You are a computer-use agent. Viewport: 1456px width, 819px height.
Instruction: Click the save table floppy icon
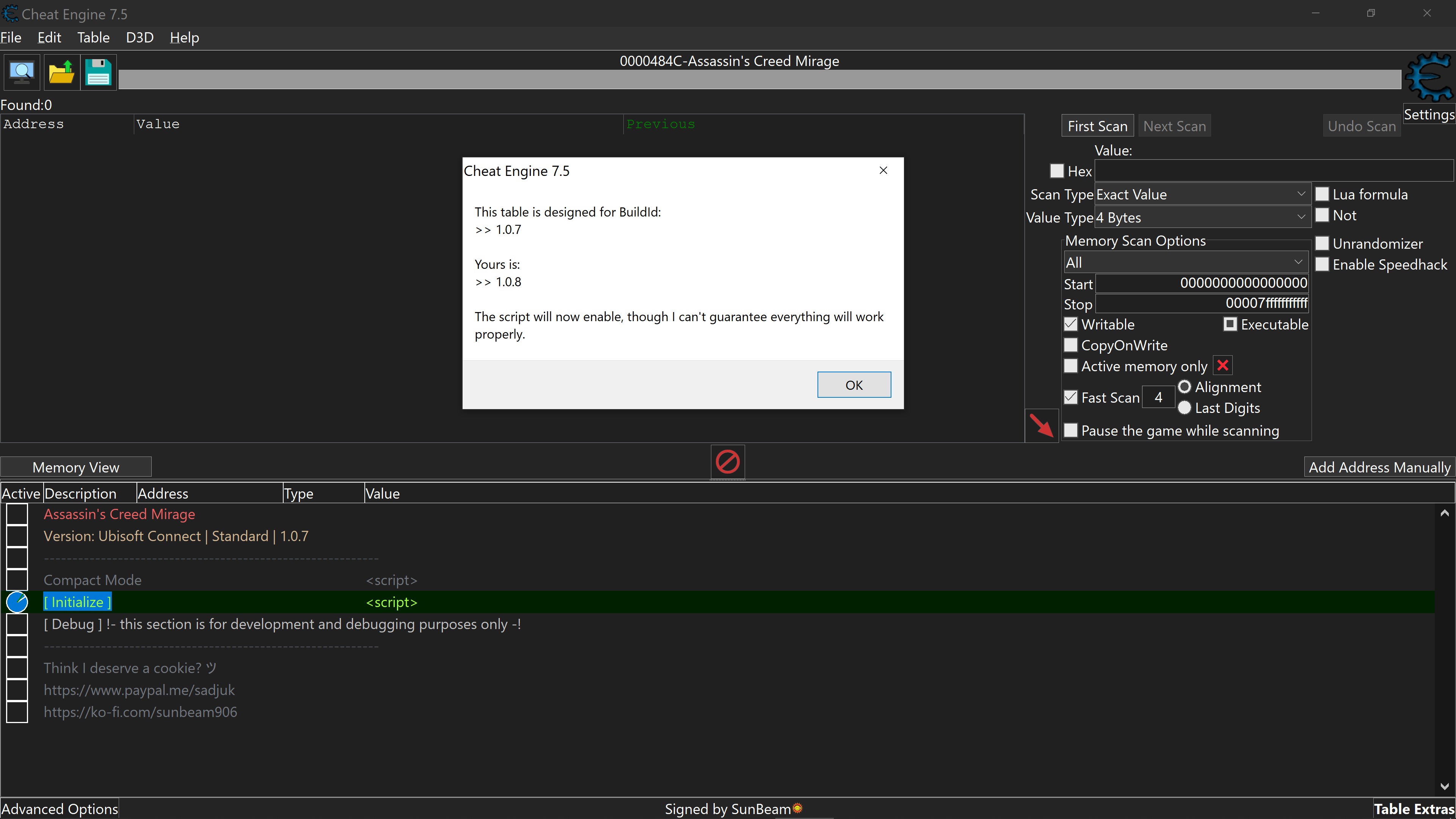(x=98, y=72)
